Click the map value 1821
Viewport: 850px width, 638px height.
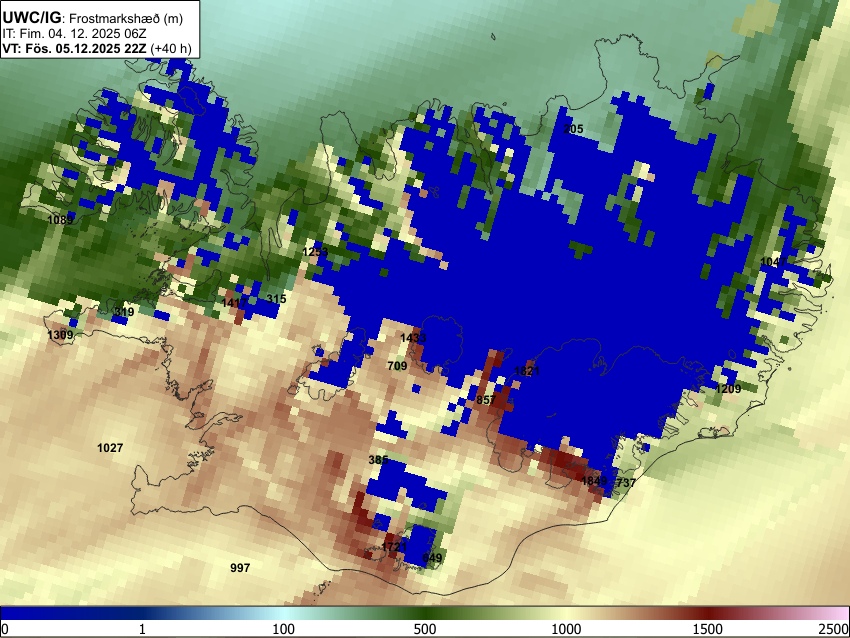[x=527, y=371]
